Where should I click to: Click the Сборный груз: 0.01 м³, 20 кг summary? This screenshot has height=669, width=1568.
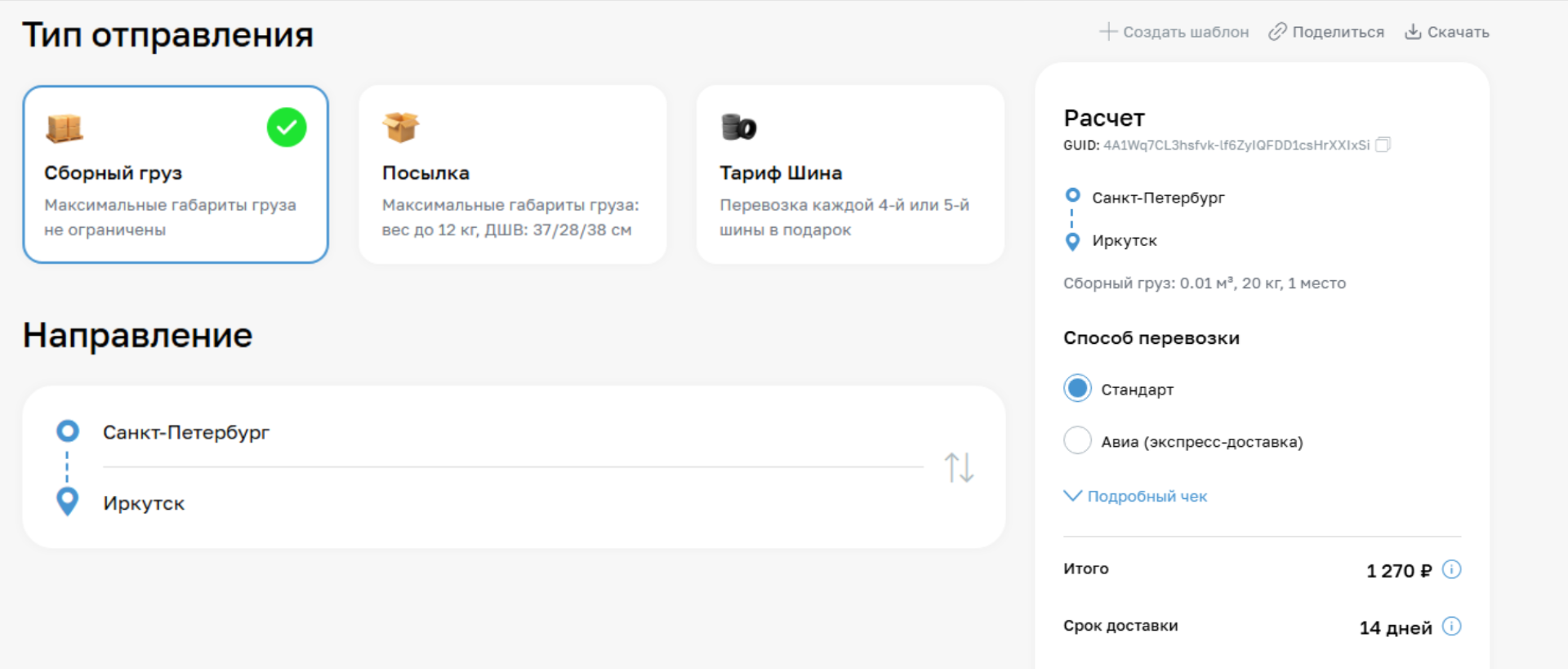[1205, 283]
